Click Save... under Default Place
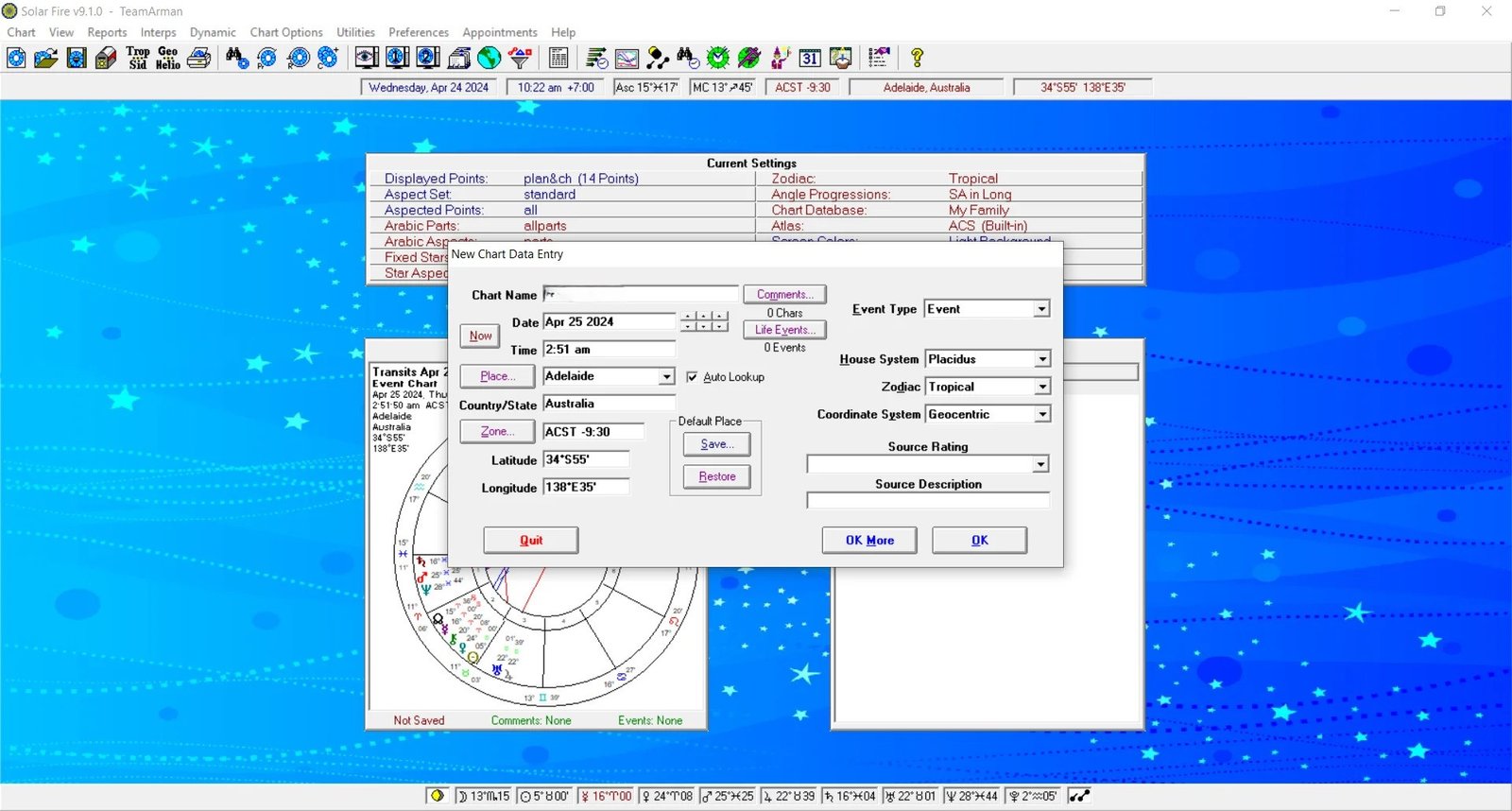 [716, 444]
